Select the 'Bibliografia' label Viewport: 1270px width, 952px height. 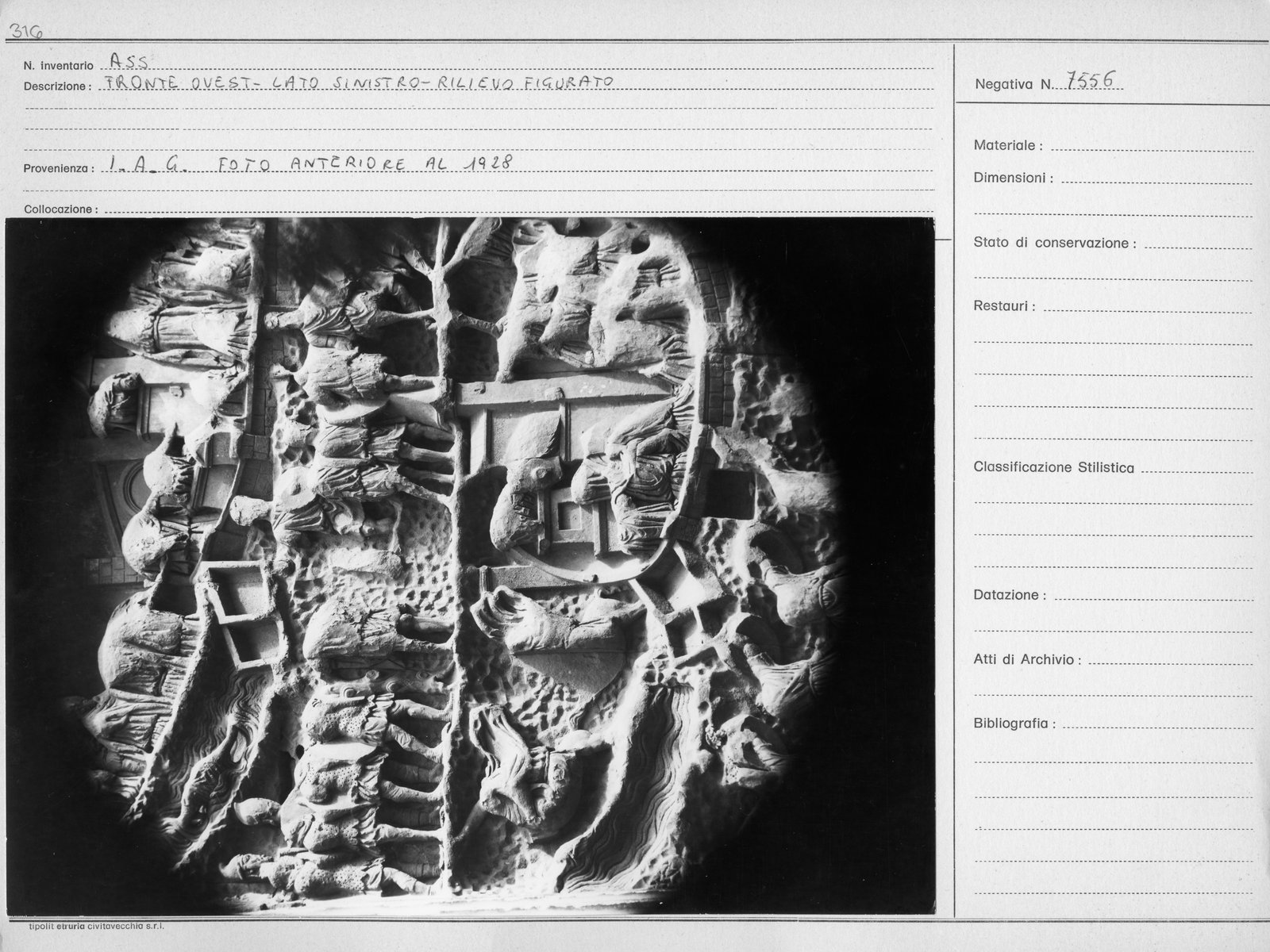(1014, 724)
